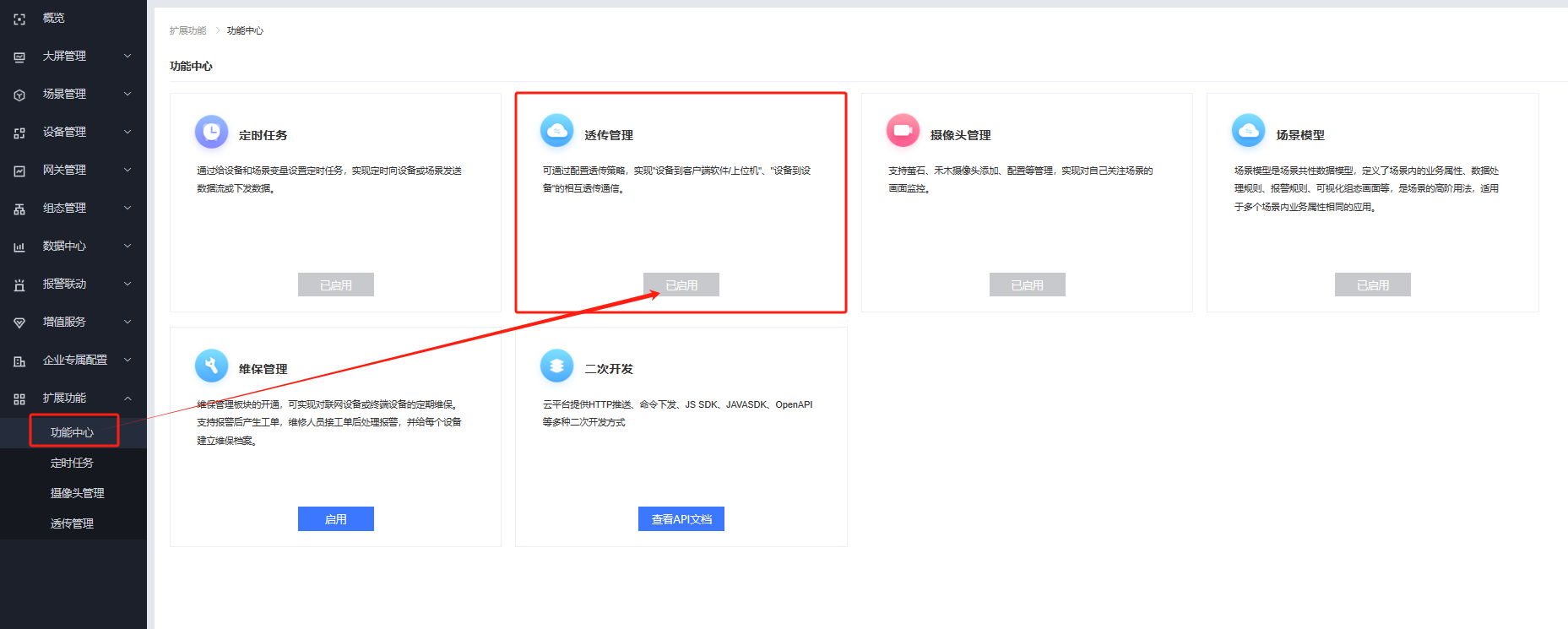Expand the 设备管理 sidebar chevron
The width and height of the screenshot is (1568, 629).
pyautogui.click(x=128, y=132)
